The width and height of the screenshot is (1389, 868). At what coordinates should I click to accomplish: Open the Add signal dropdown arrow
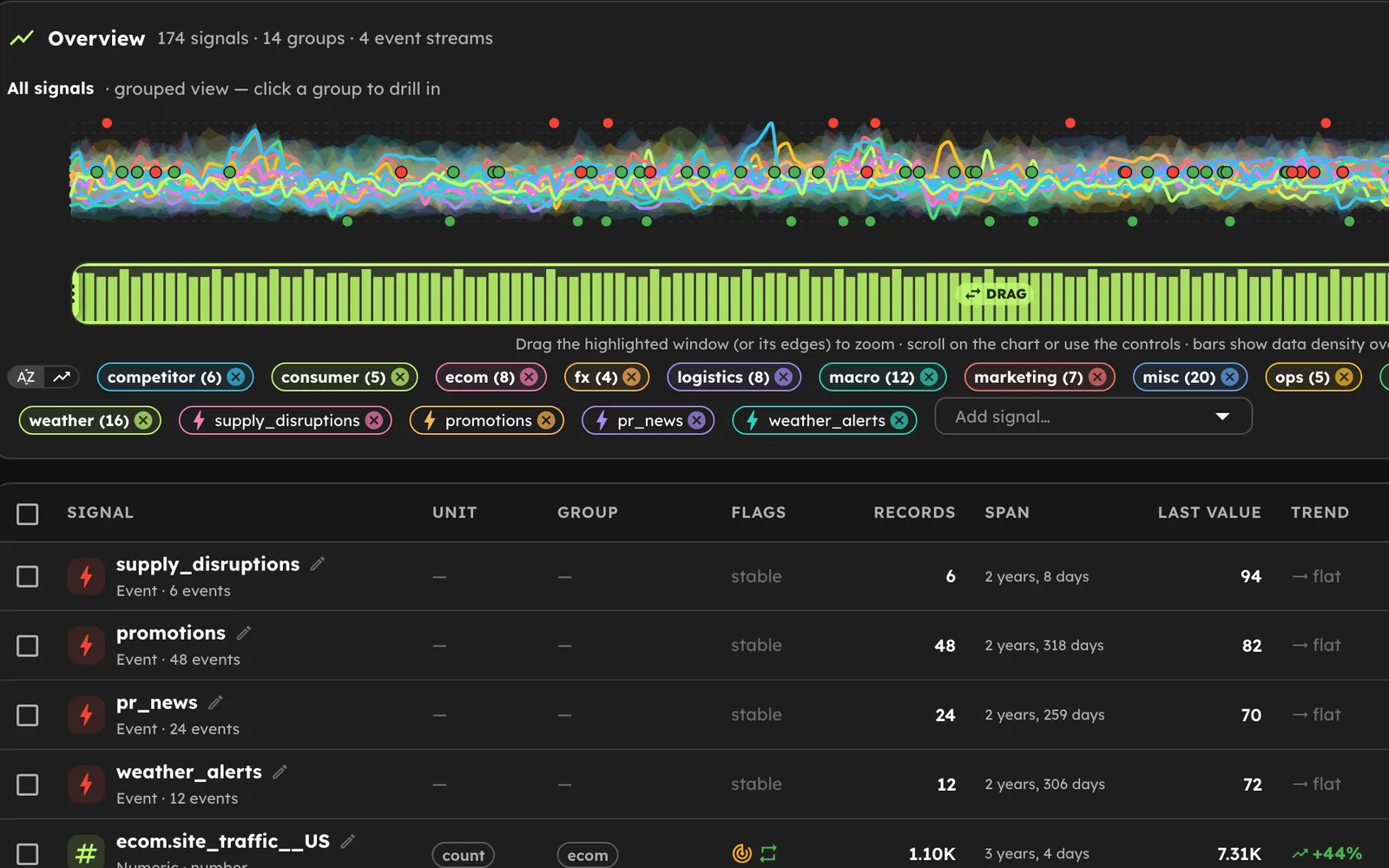[x=1222, y=417]
